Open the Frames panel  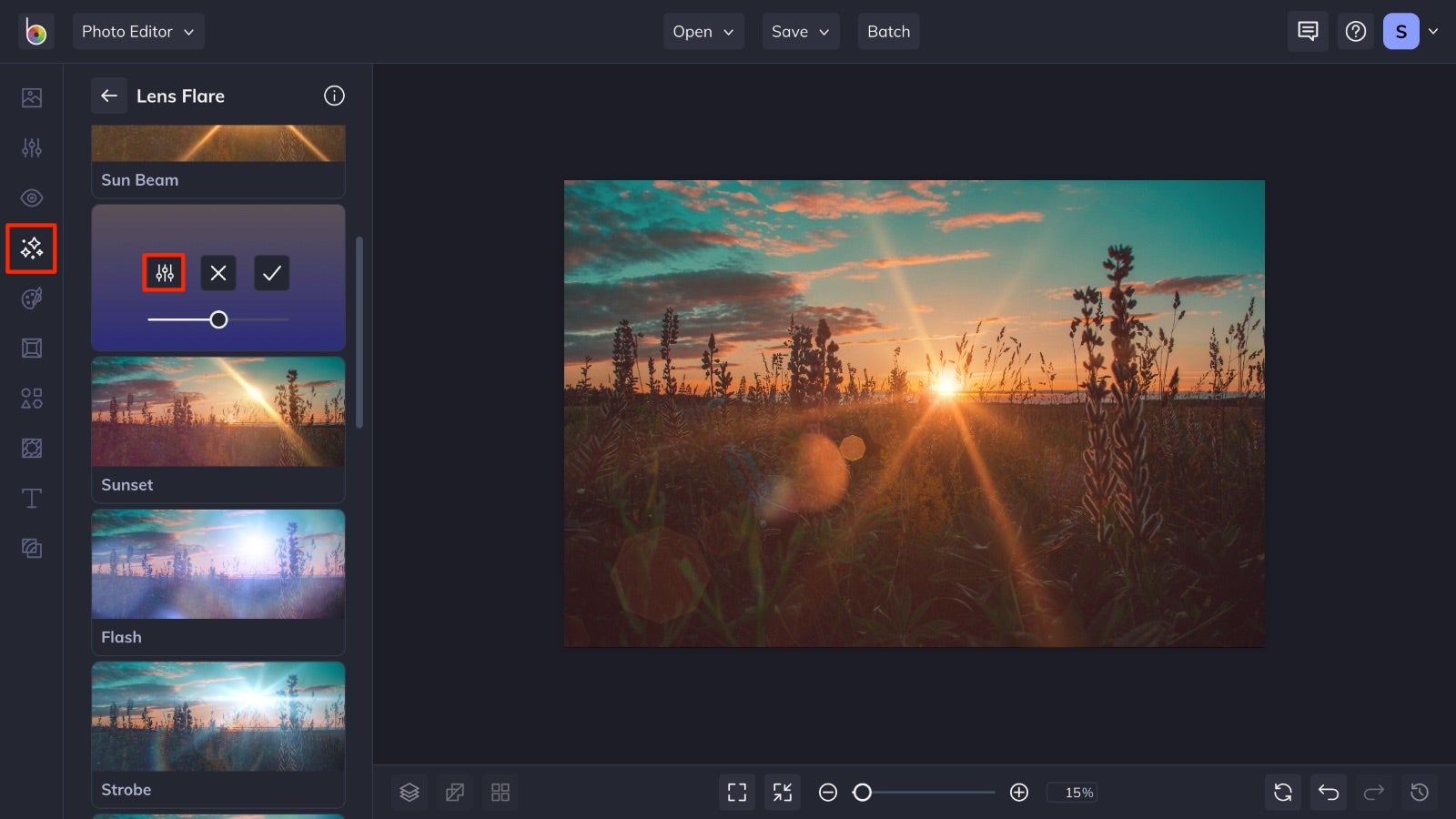tap(31, 348)
